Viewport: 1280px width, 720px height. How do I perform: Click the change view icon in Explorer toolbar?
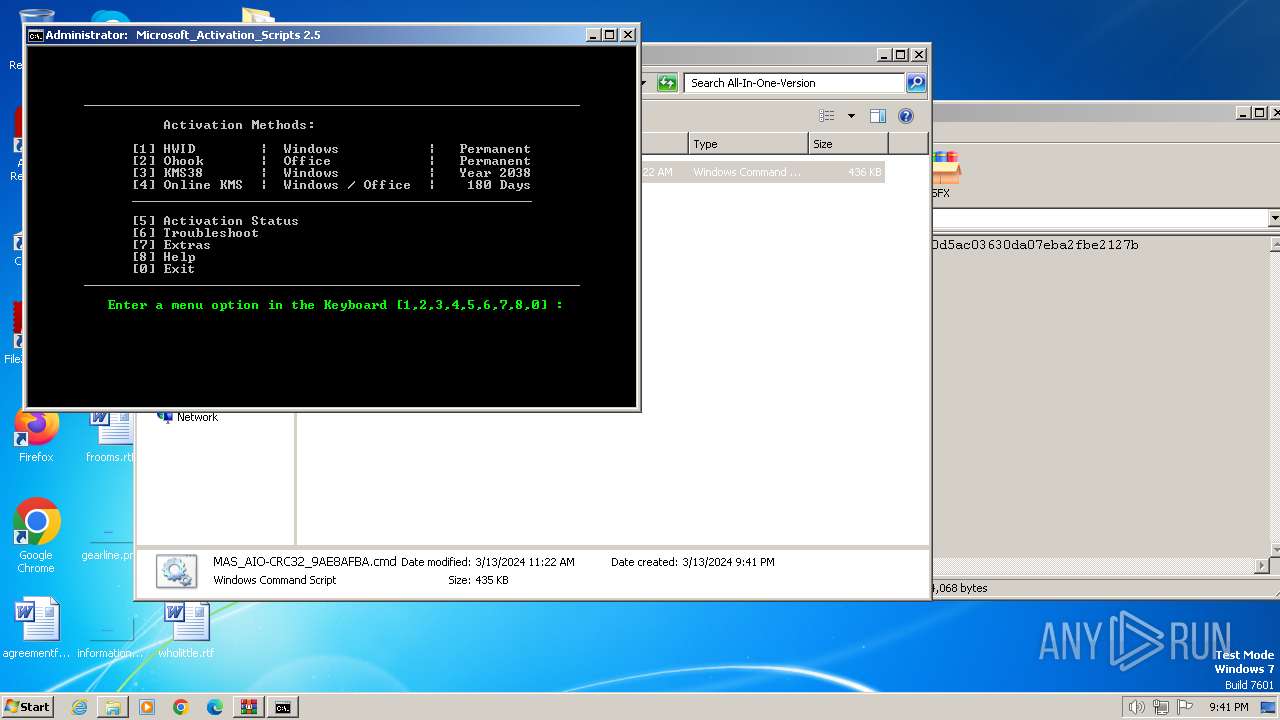827,116
